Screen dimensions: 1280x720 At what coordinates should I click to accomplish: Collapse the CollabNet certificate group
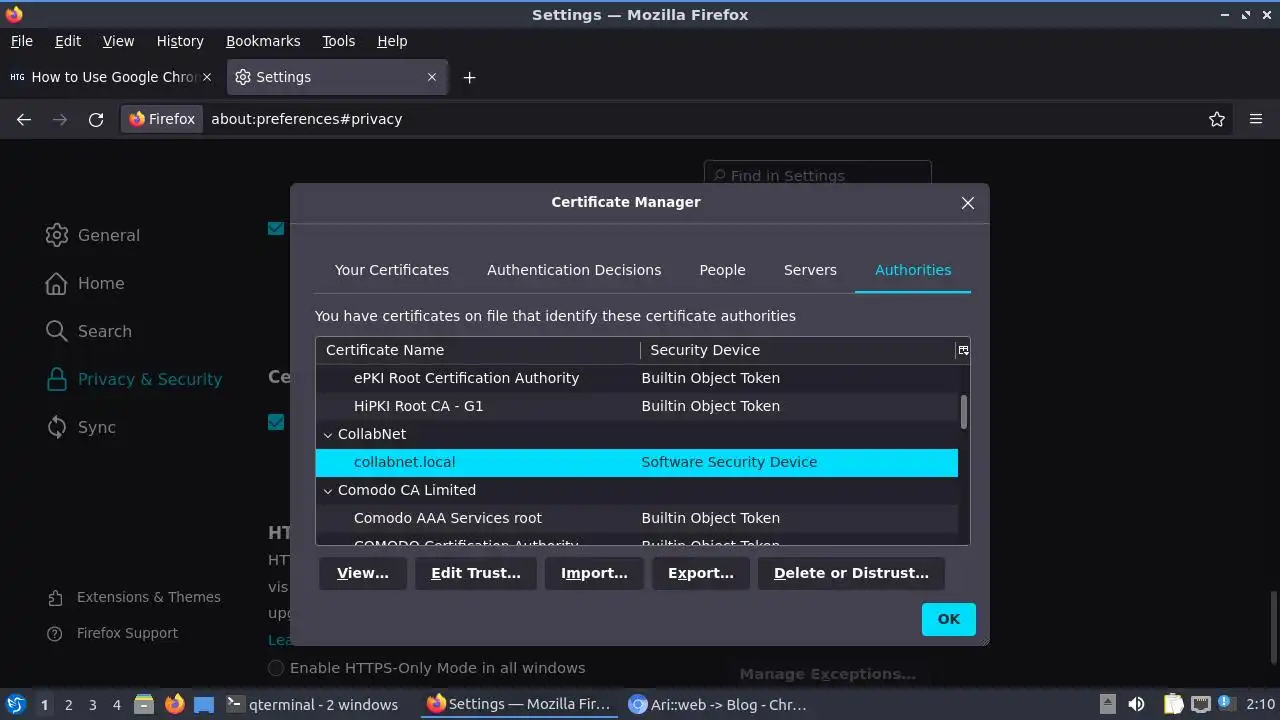coord(327,435)
